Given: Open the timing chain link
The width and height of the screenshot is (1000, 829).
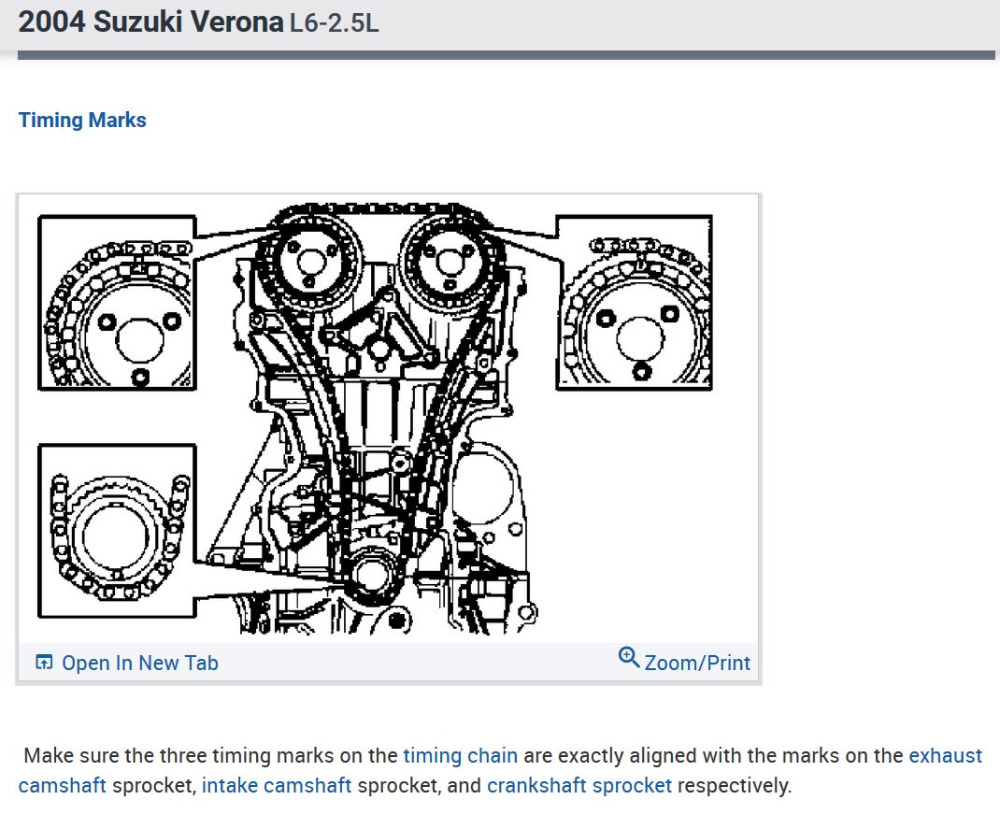Looking at the screenshot, I should 460,755.
